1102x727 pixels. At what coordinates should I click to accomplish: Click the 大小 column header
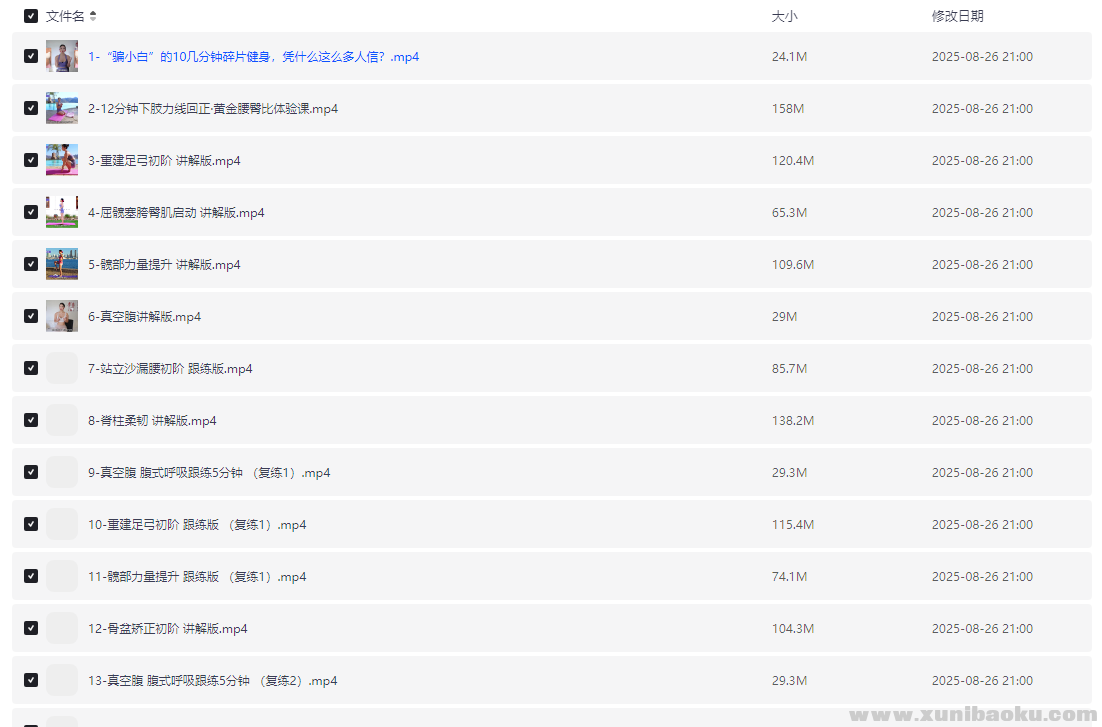pos(784,16)
